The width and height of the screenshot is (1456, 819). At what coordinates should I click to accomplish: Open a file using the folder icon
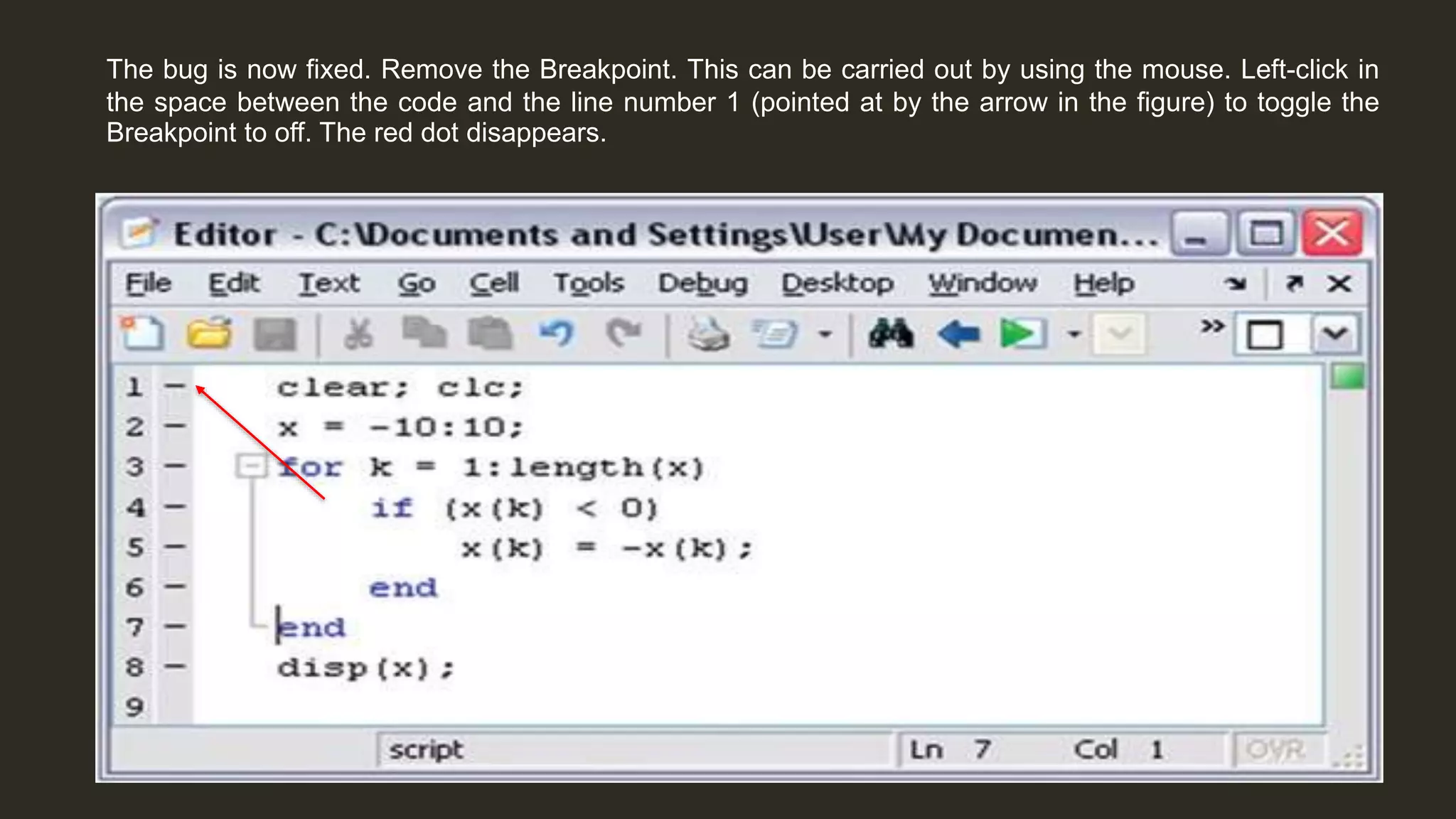209,333
